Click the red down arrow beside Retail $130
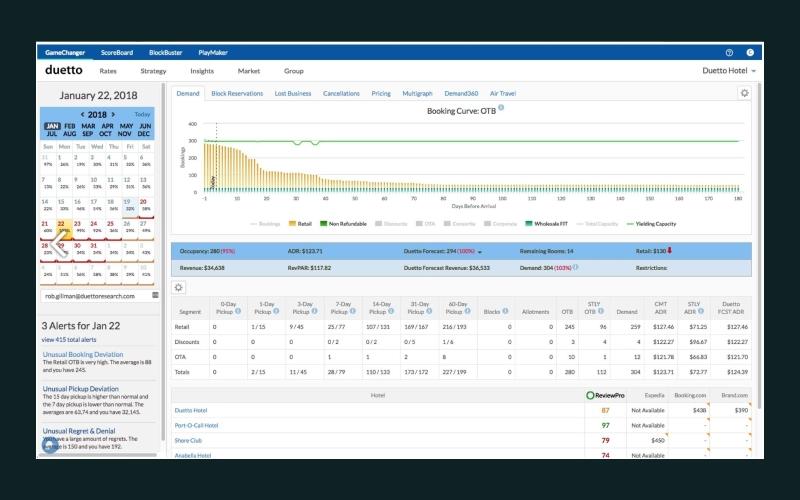800x500 pixels. coord(669,251)
